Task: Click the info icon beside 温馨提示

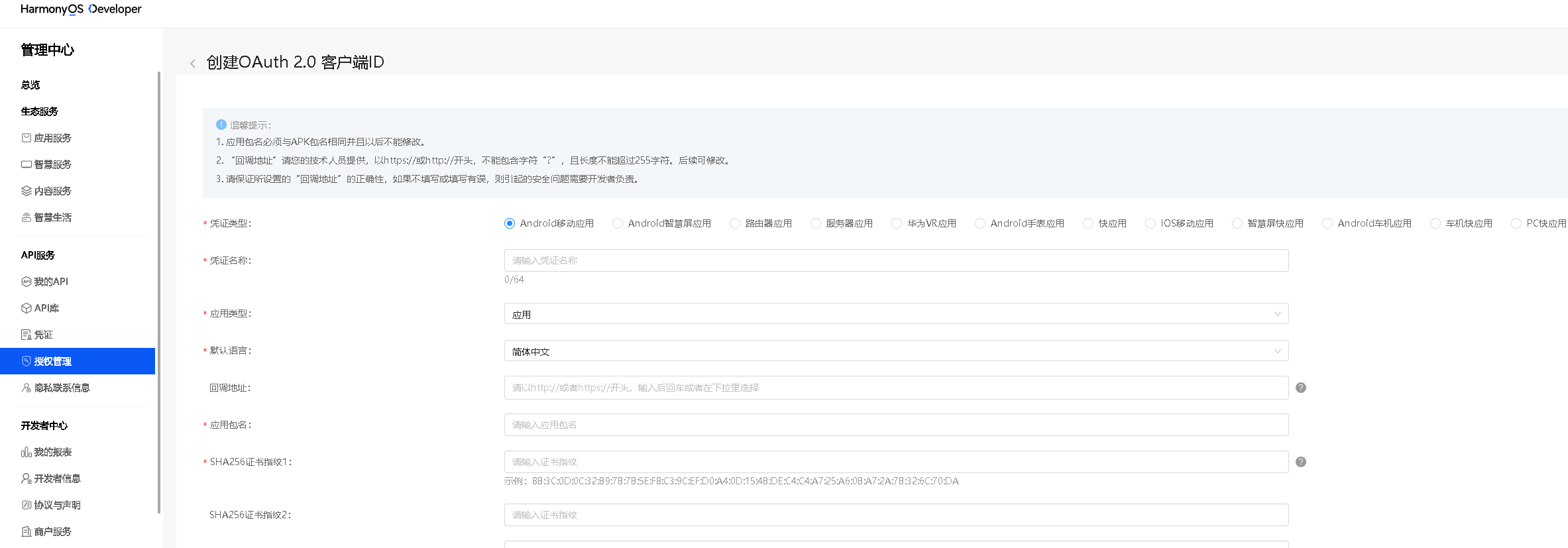Action: (221, 125)
